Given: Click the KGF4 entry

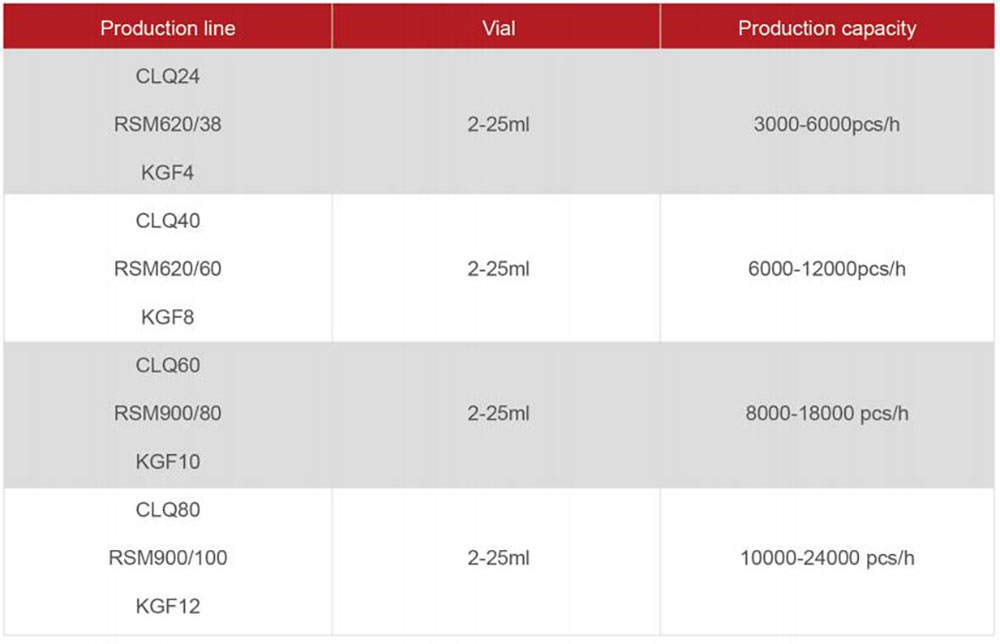Looking at the screenshot, I should pyautogui.click(x=167, y=173).
